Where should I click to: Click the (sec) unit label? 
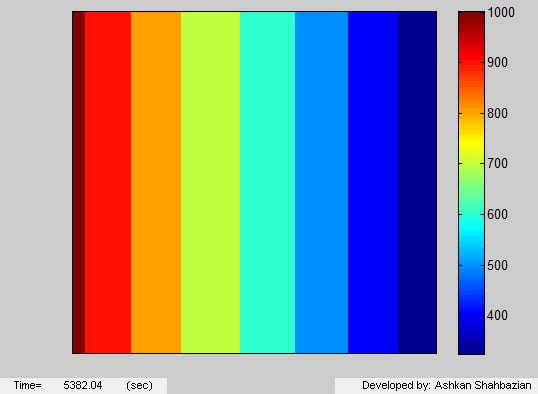tap(139, 386)
